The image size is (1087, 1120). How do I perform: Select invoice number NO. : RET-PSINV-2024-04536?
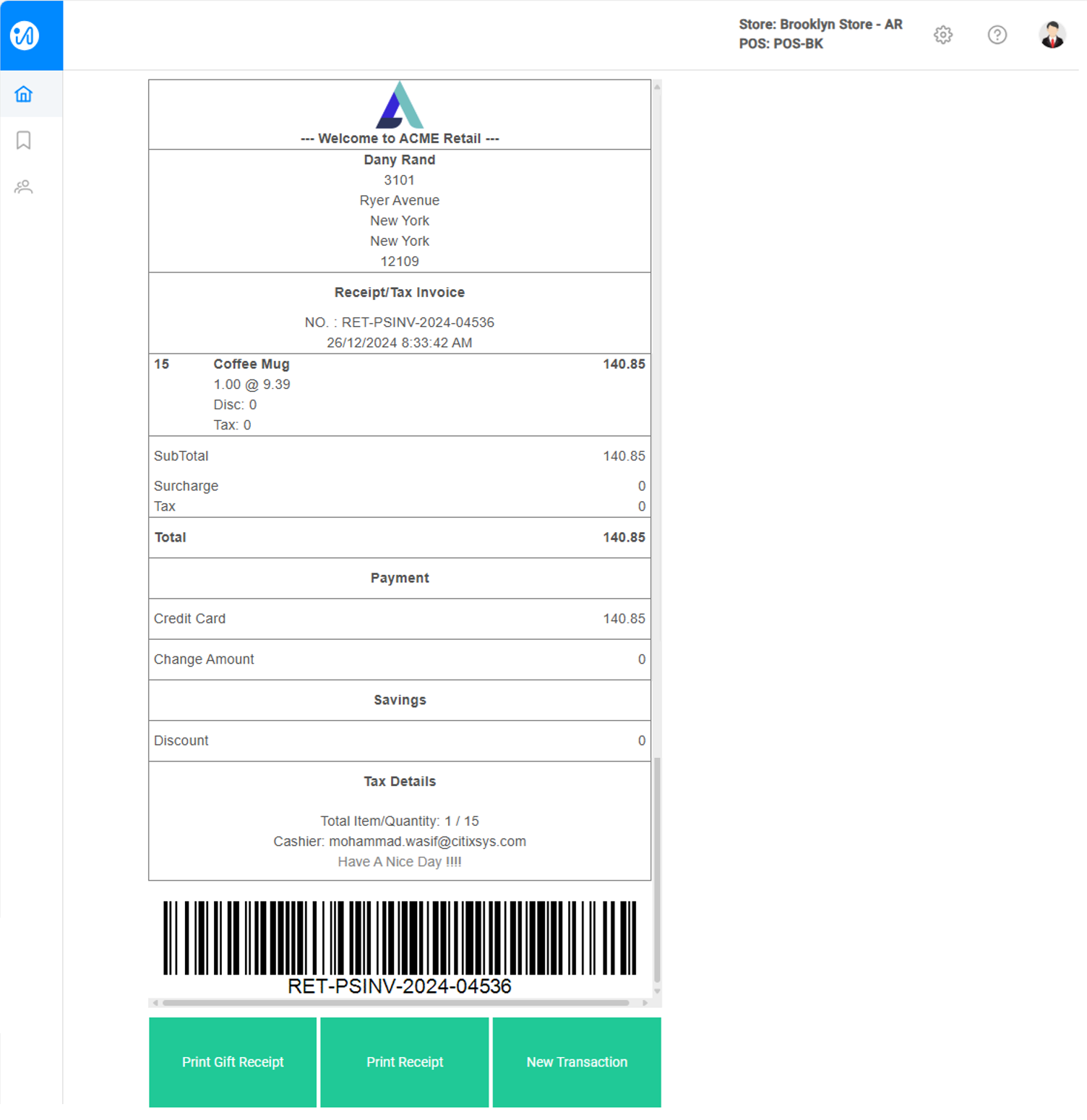(x=400, y=322)
